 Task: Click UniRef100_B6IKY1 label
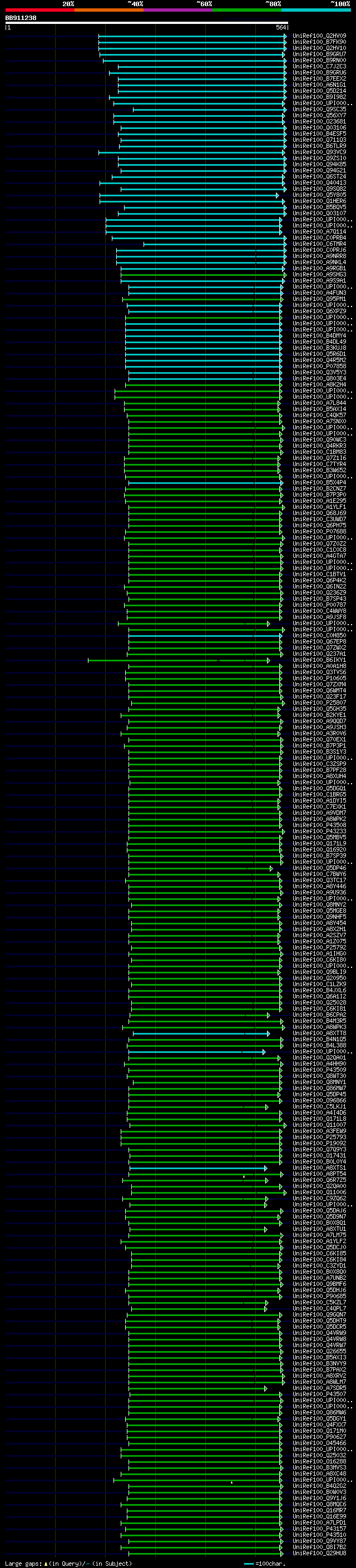coord(319,660)
